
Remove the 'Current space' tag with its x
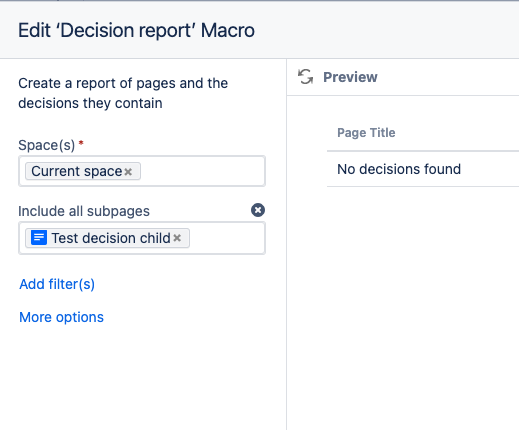pos(128,172)
